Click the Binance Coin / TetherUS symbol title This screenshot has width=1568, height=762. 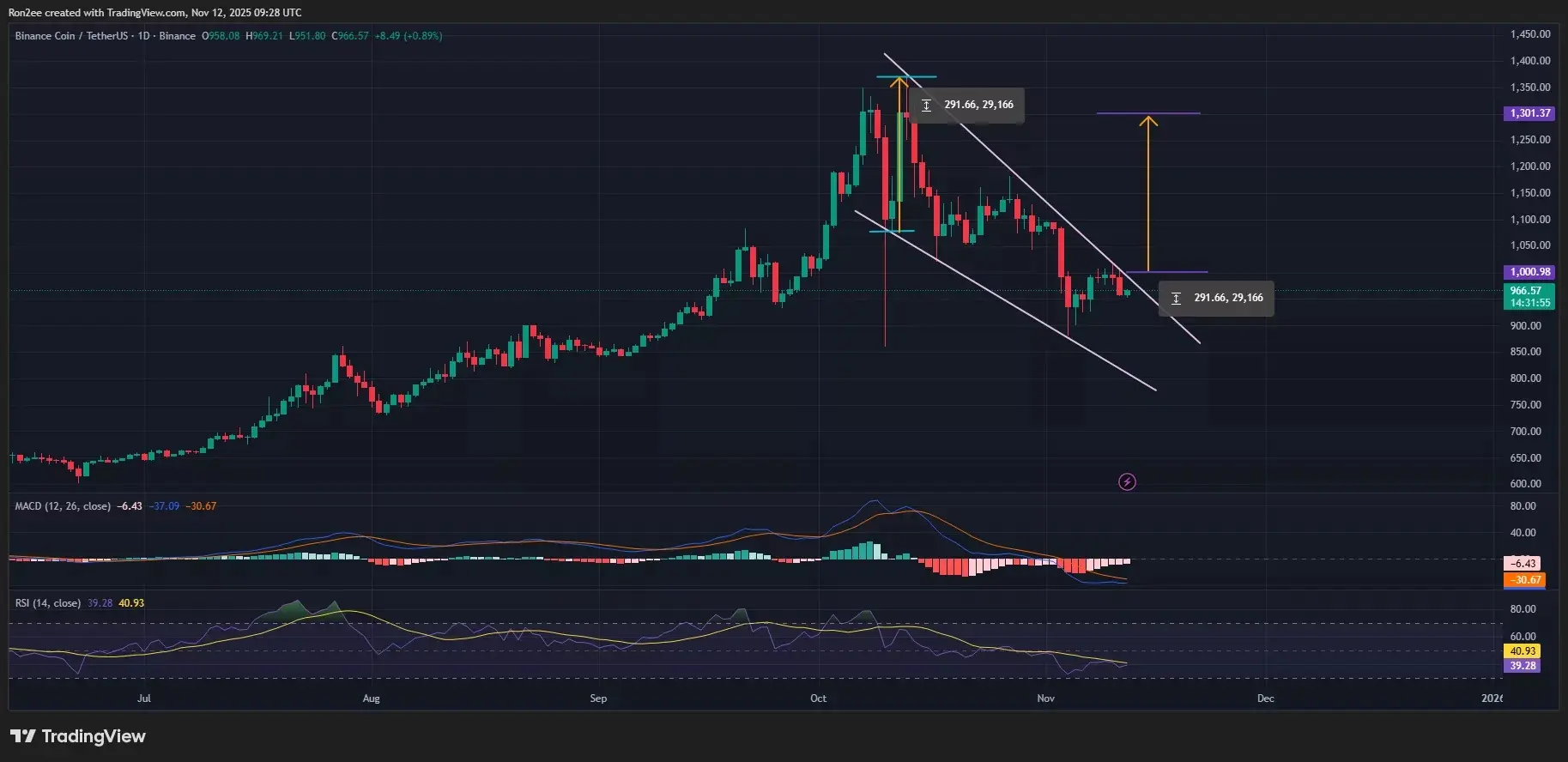(71, 36)
